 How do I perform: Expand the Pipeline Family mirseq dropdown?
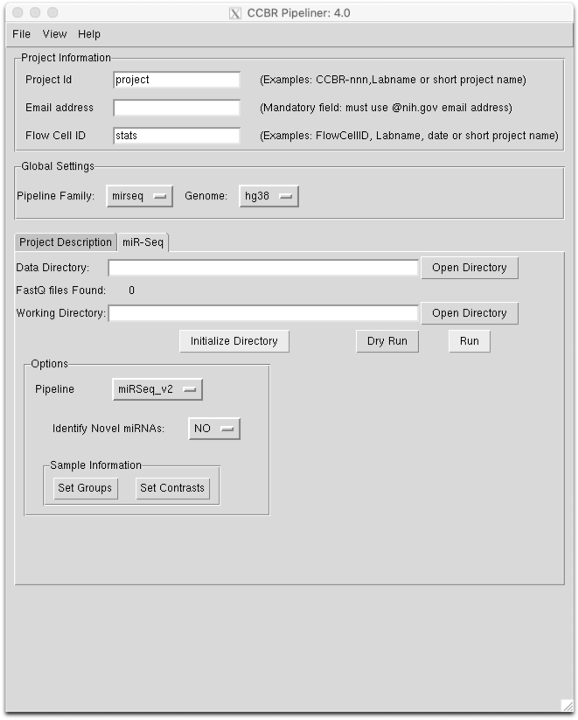[x=140, y=196]
